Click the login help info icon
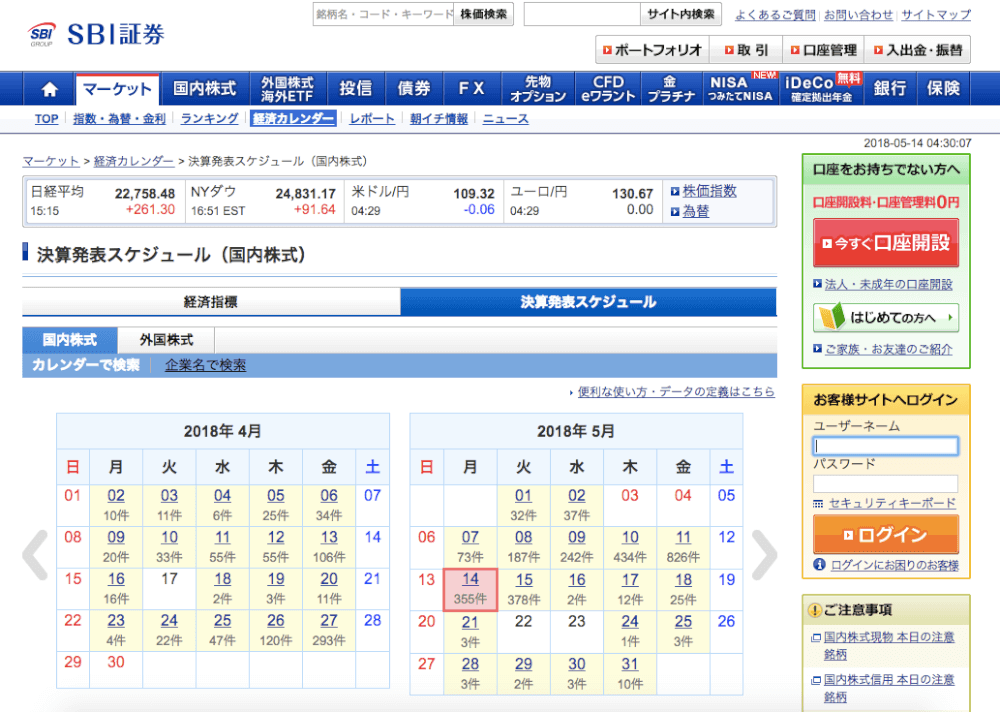This screenshot has height=712, width=1000. pyautogui.click(x=820, y=565)
